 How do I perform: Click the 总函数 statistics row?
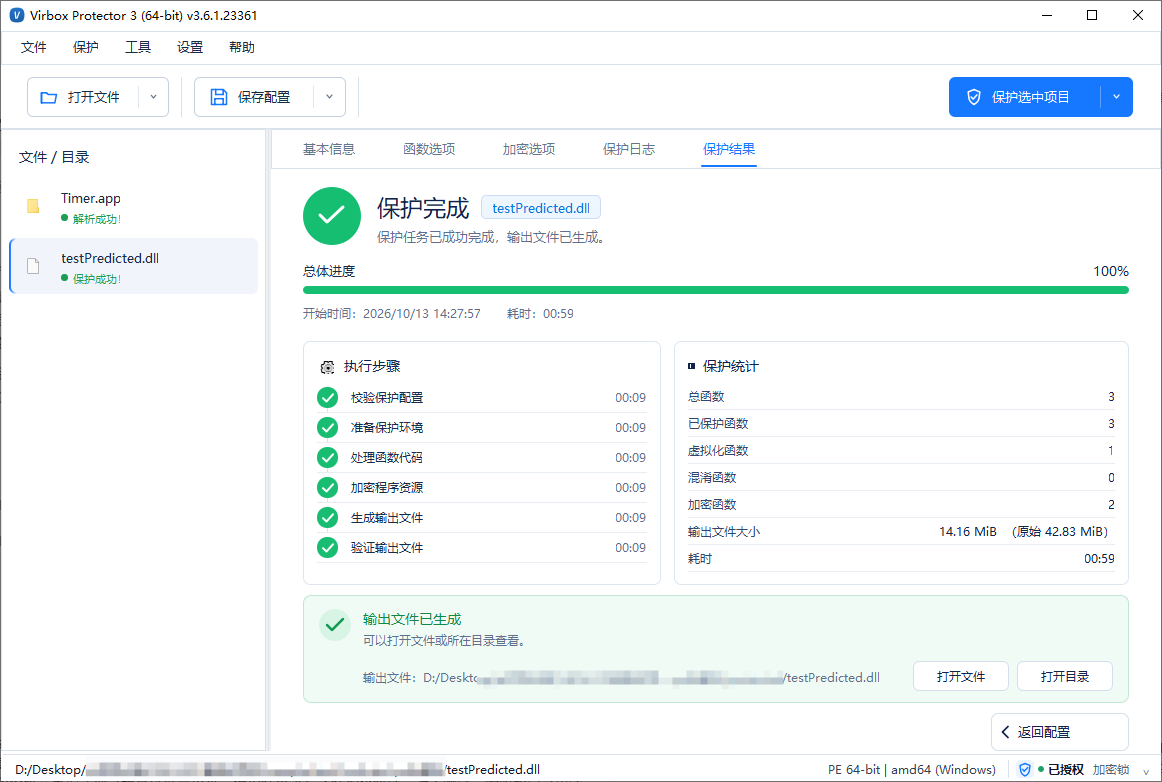tap(901, 397)
